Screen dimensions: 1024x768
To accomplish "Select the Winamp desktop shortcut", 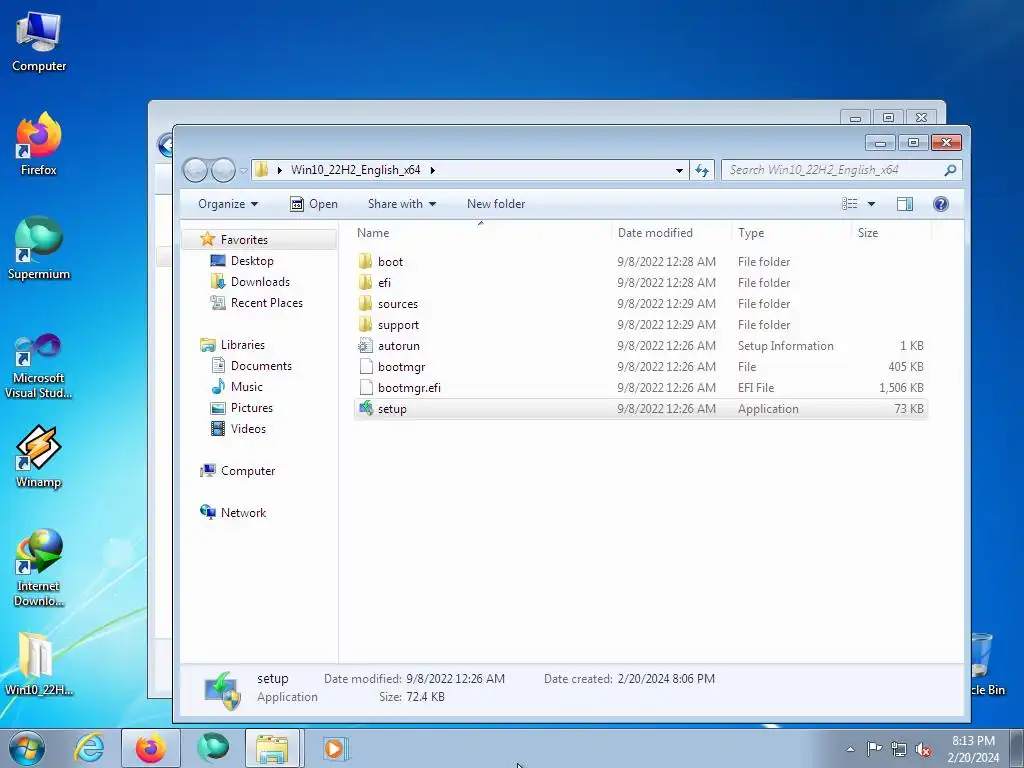I will pos(39,456).
